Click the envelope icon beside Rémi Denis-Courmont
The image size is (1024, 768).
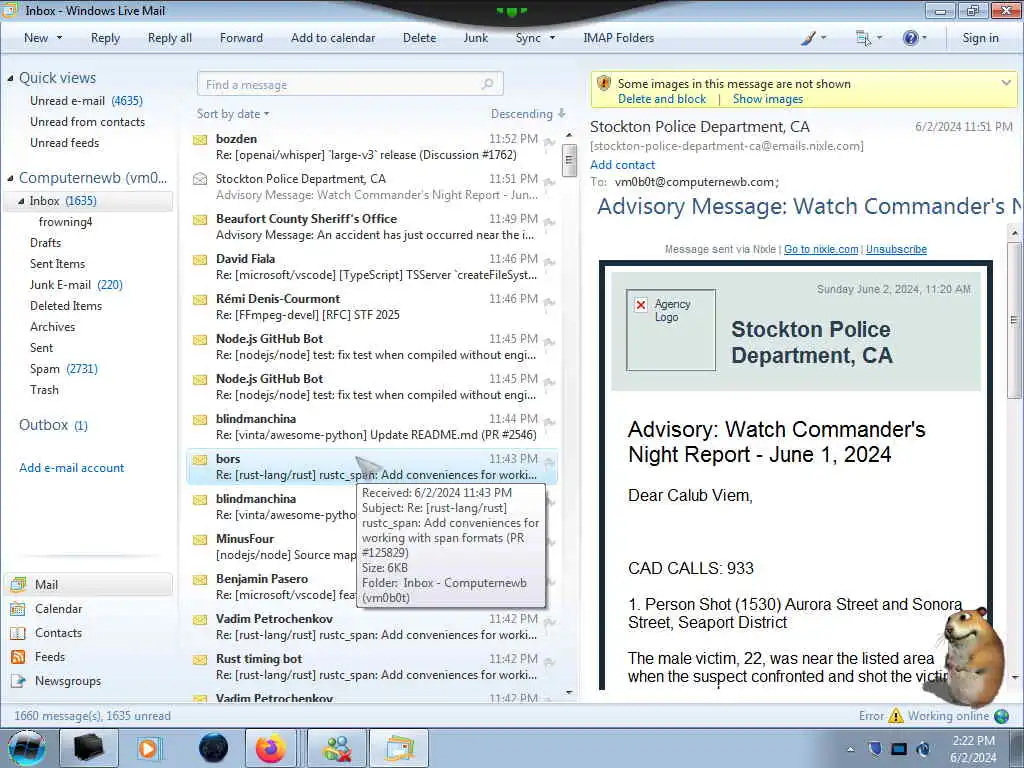click(200, 300)
